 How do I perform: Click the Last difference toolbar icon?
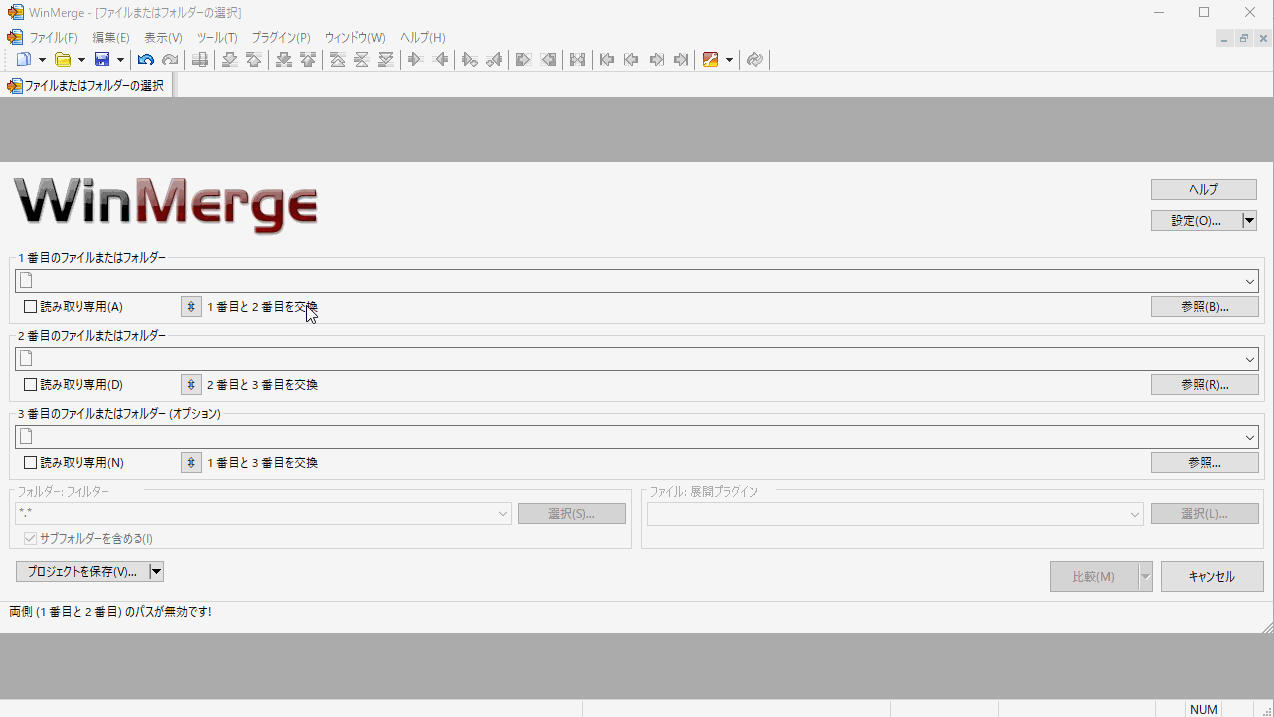386,60
